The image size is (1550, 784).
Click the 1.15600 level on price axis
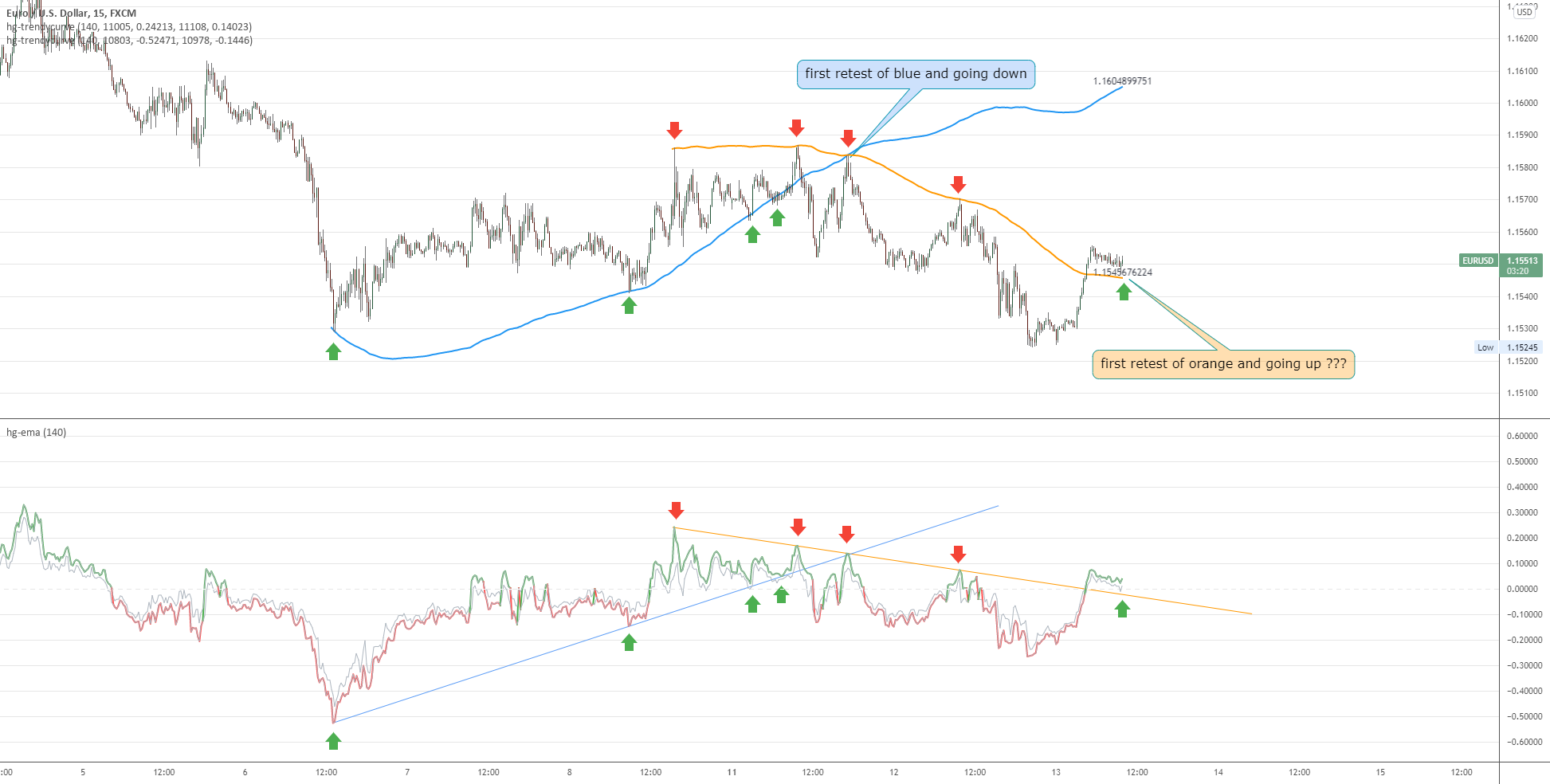[x=1522, y=232]
